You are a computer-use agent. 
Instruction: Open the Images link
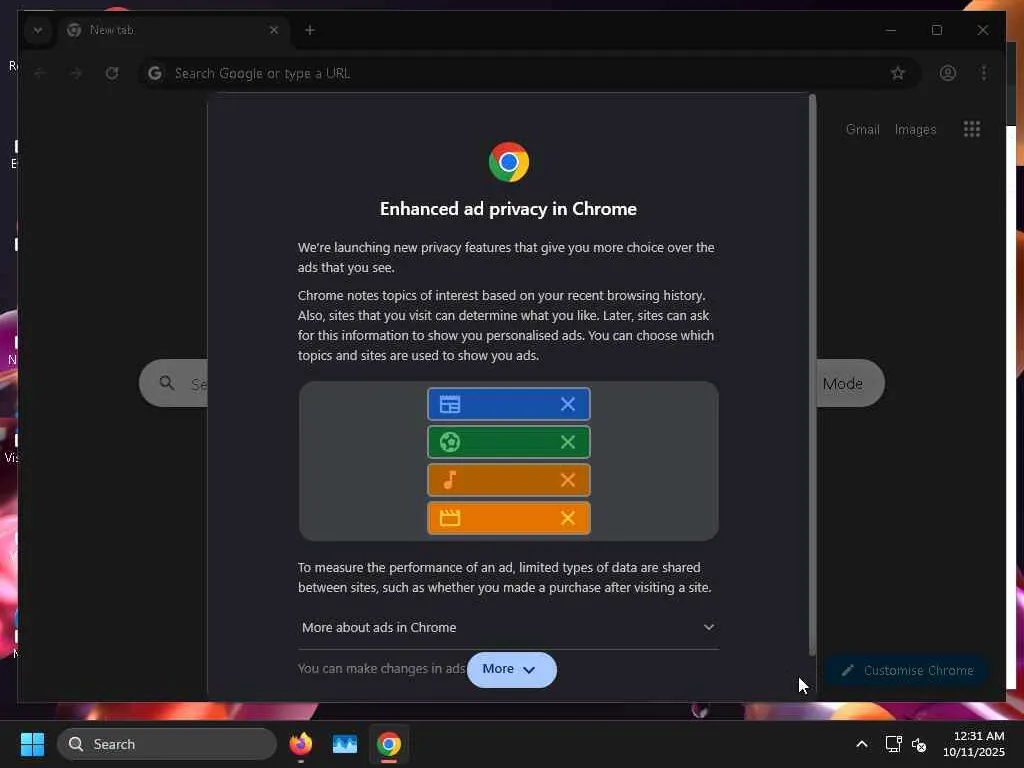coord(915,129)
